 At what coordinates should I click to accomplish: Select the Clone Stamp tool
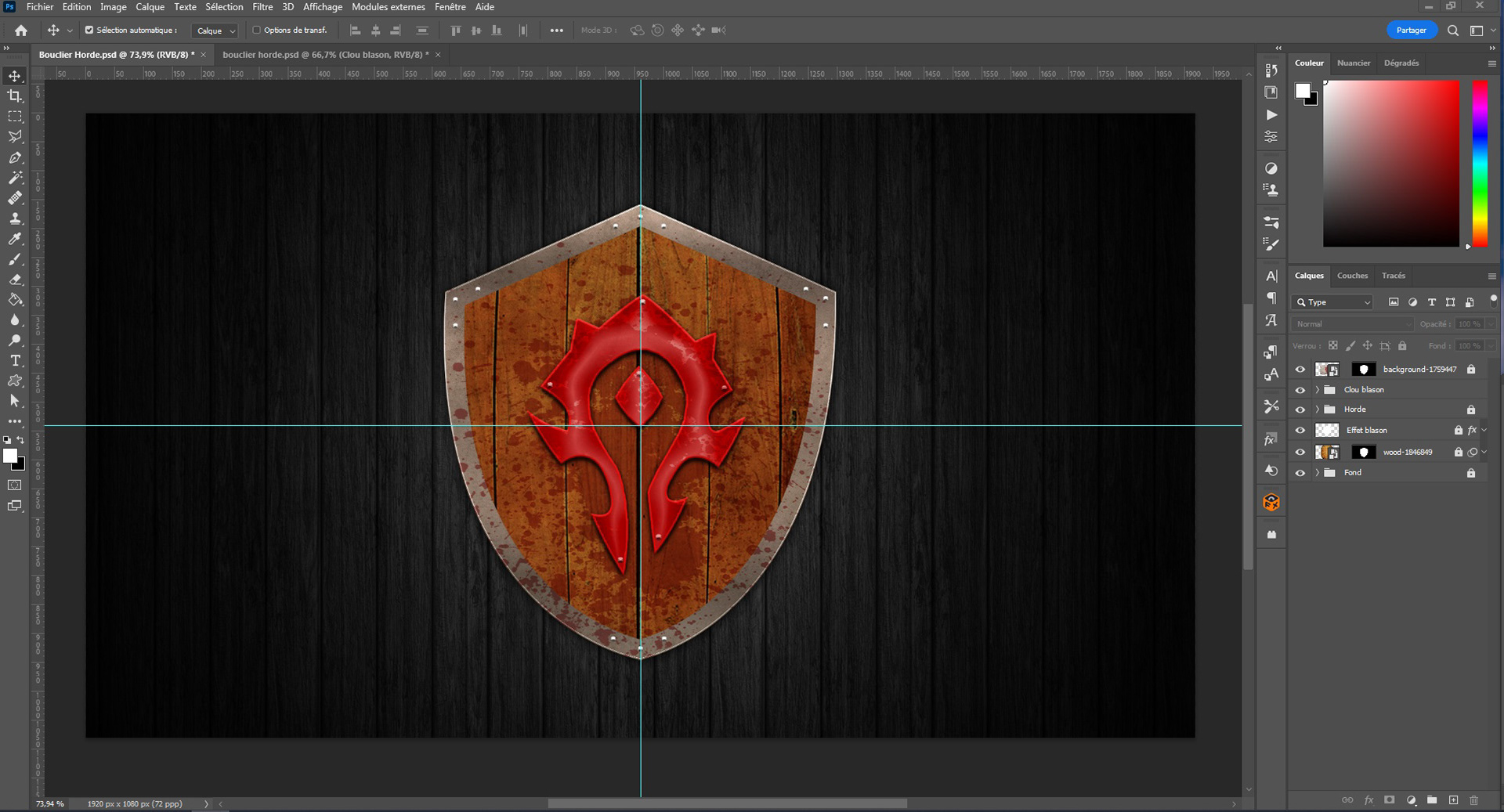(15, 218)
